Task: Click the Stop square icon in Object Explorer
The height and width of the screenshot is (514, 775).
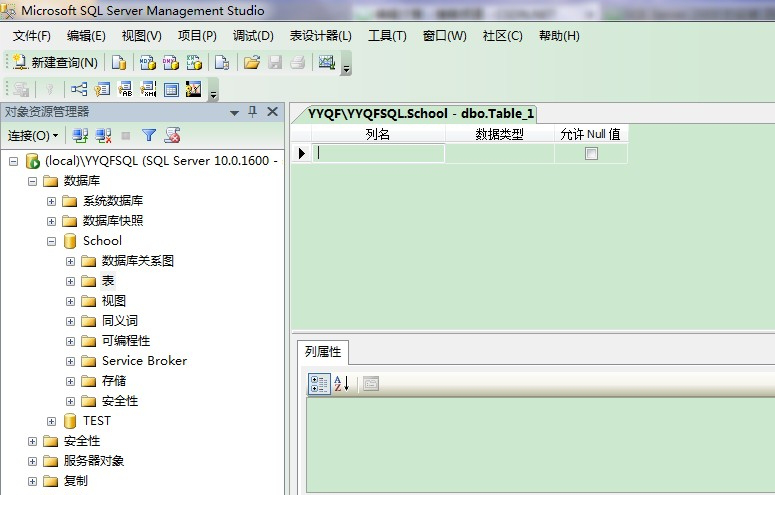Action: click(126, 135)
